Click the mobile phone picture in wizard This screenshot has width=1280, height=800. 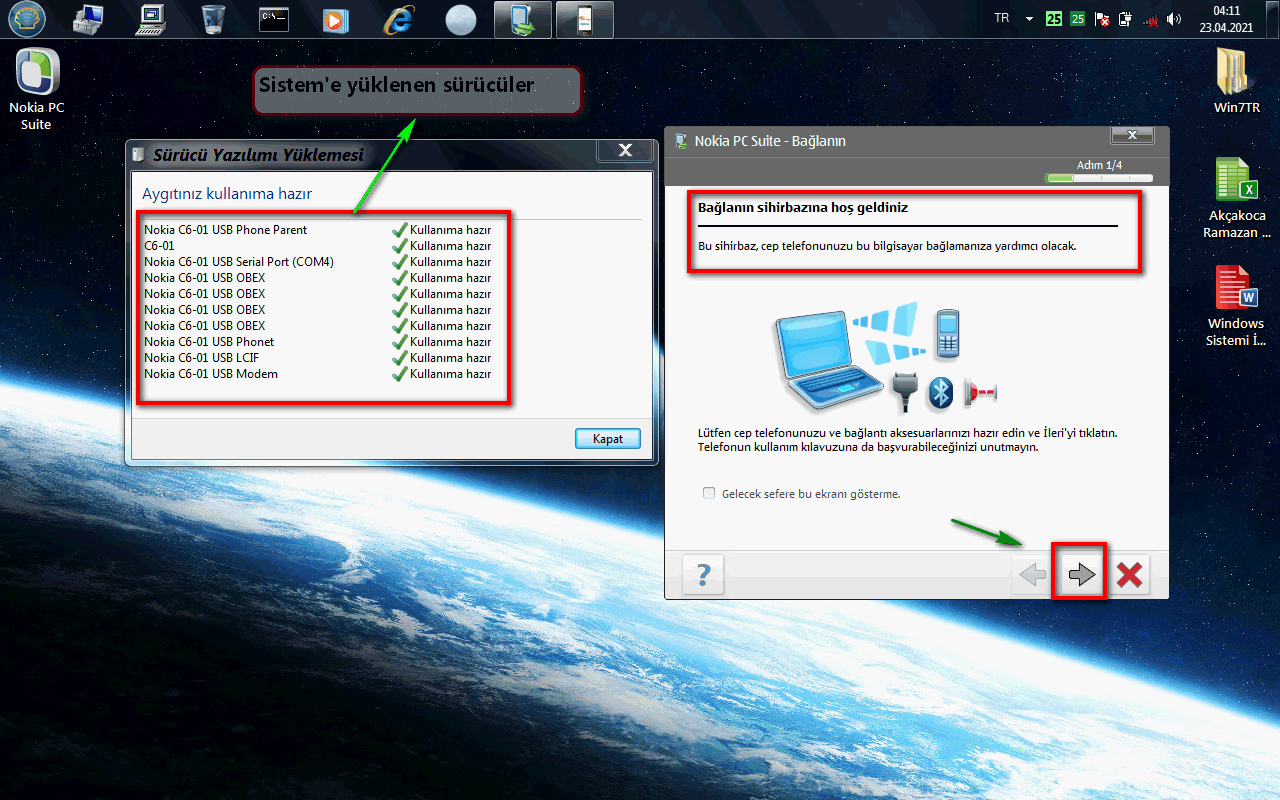[x=948, y=334]
